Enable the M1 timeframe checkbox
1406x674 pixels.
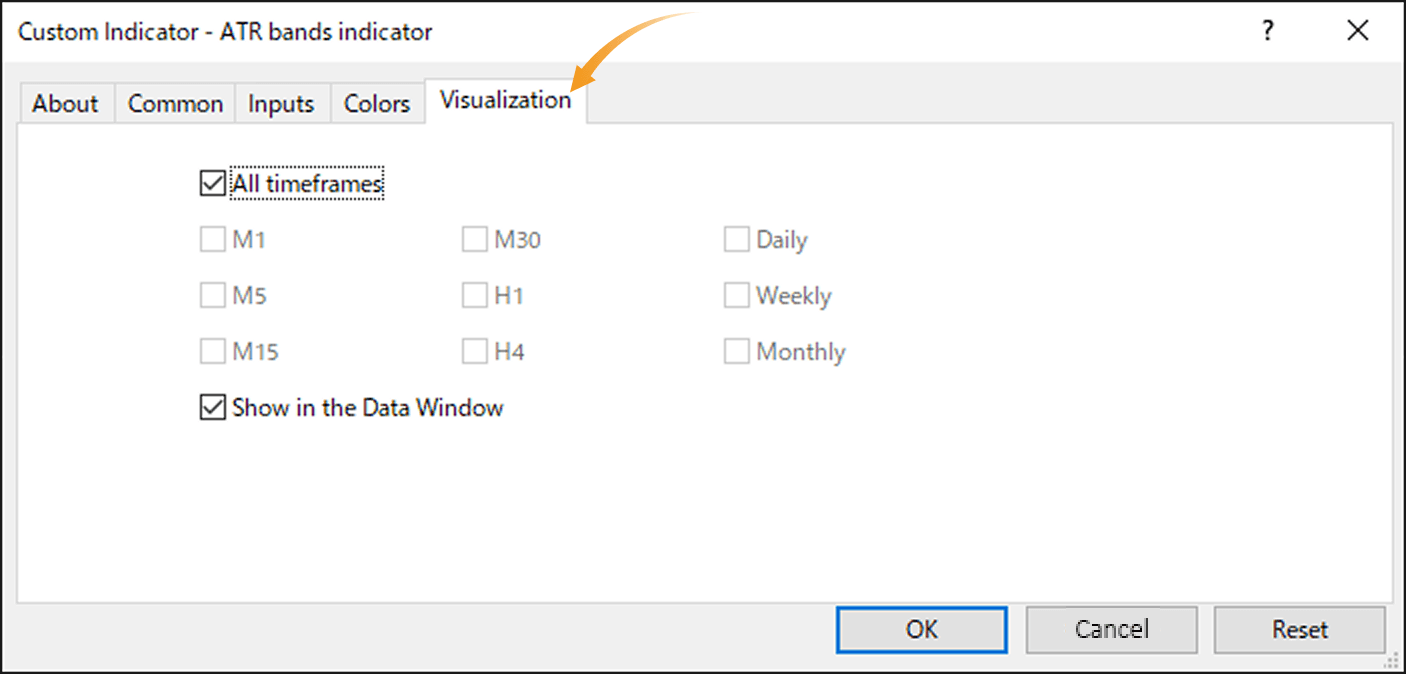point(212,239)
